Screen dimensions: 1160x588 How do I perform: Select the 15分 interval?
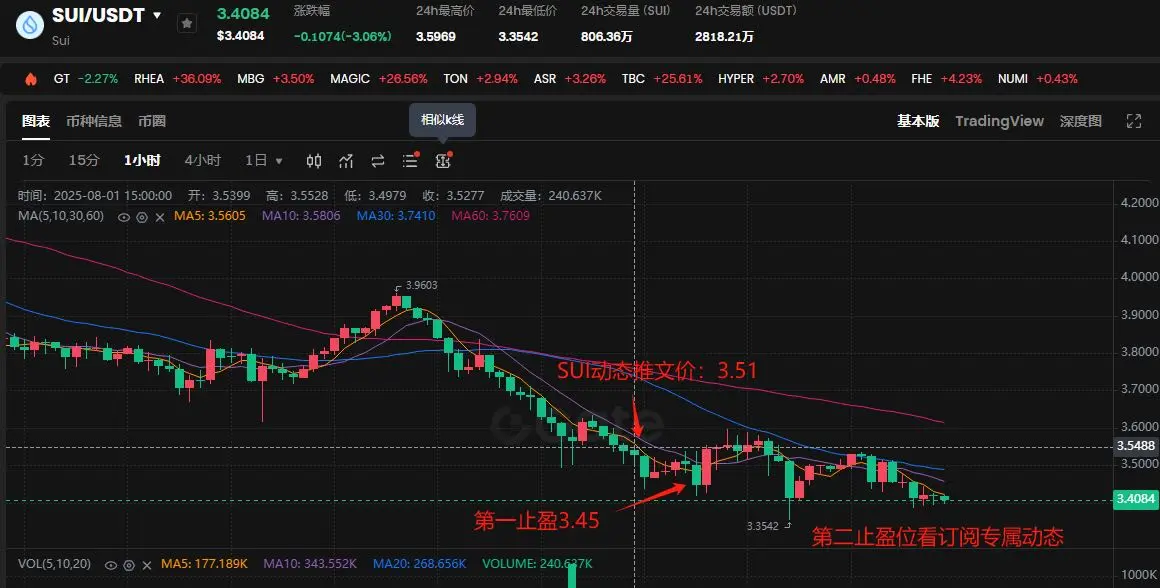click(x=84, y=160)
